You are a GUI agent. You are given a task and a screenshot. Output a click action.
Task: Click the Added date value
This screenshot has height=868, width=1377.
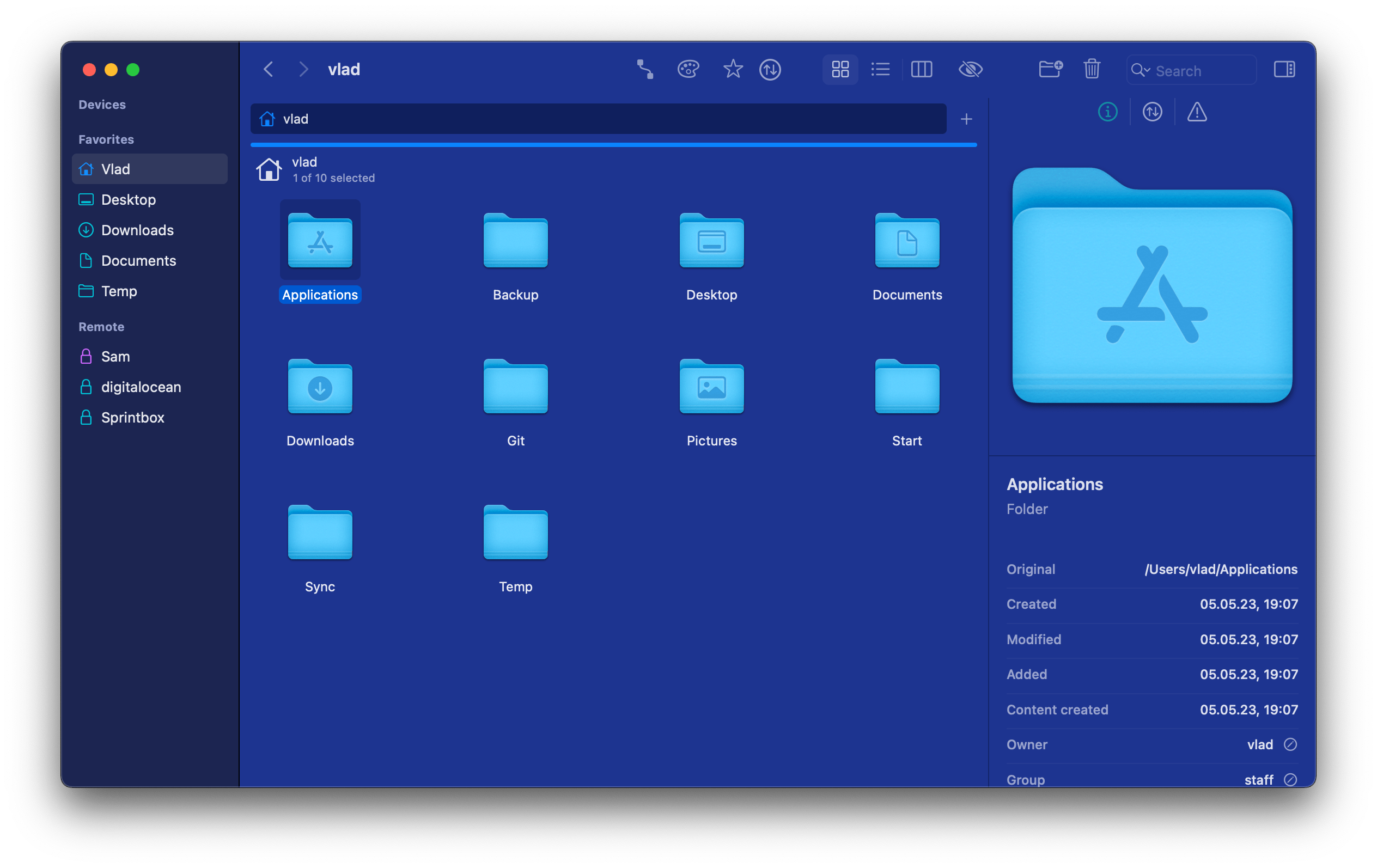1249,675
